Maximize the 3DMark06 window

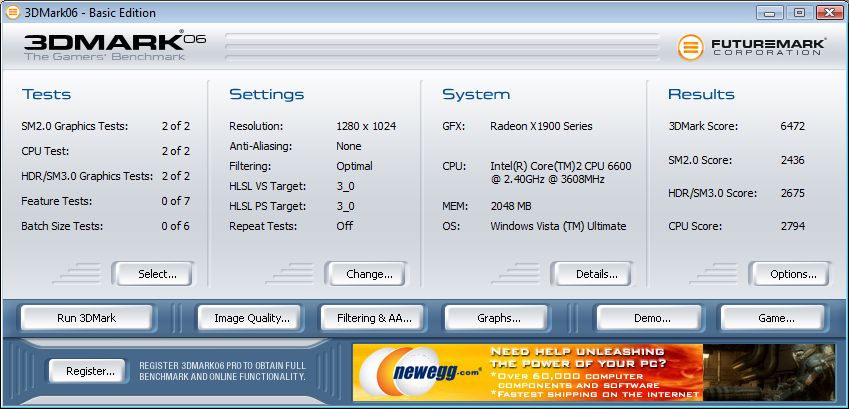tap(799, 12)
